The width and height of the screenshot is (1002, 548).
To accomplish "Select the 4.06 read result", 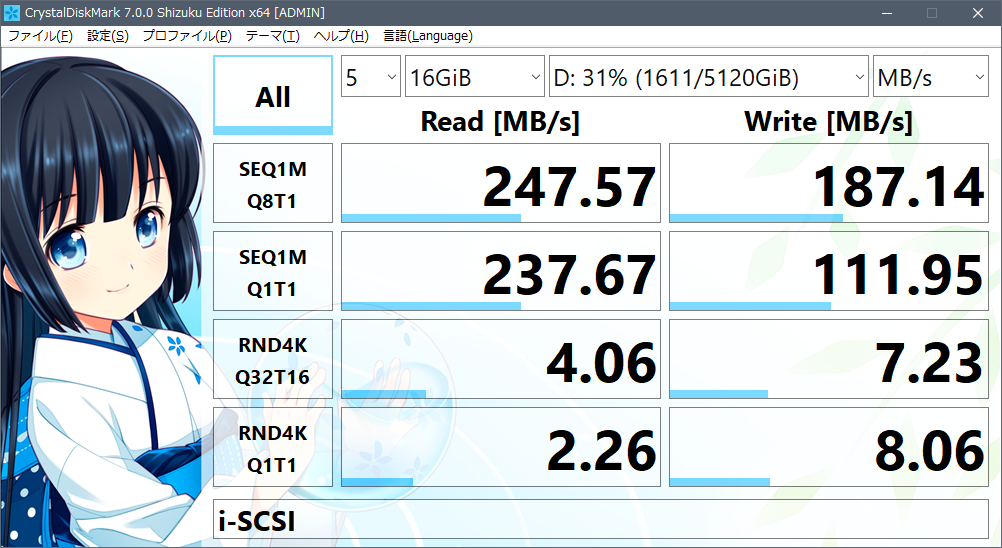I will point(500,360).
